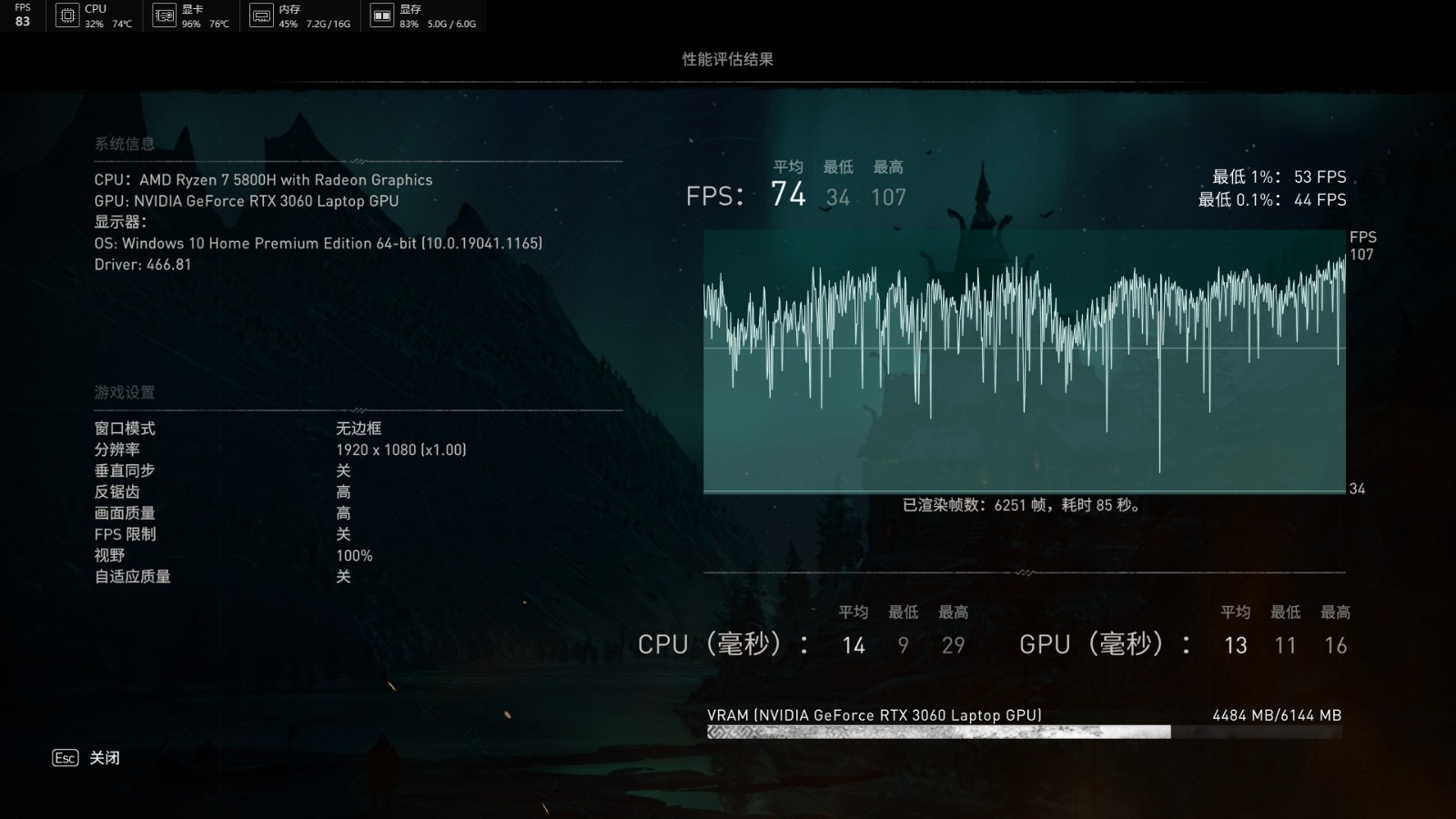Click the FPS 83 counter in overlay
Screen dimensions: 1456x819
pyautogui.click(x=23, y=15)
